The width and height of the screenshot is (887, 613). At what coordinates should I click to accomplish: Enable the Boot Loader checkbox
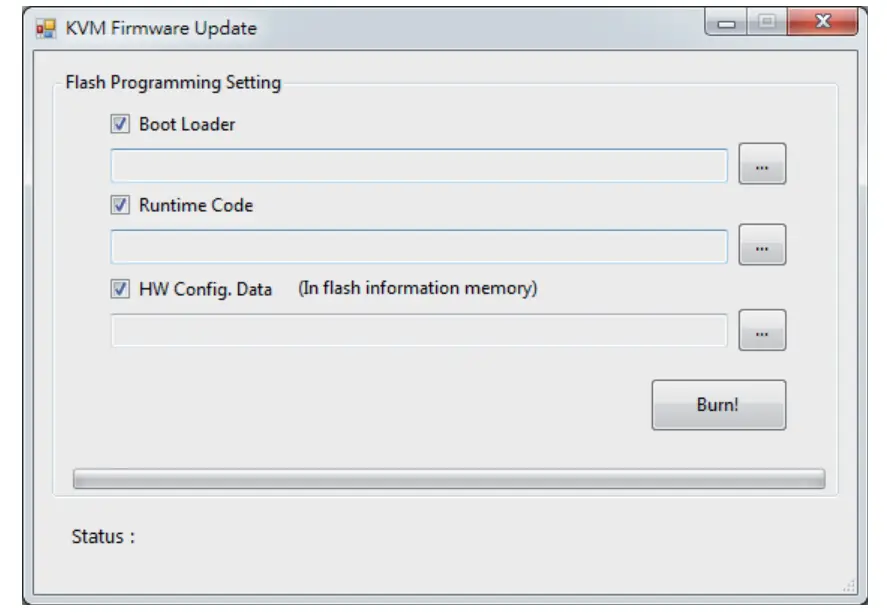[119, 122]
